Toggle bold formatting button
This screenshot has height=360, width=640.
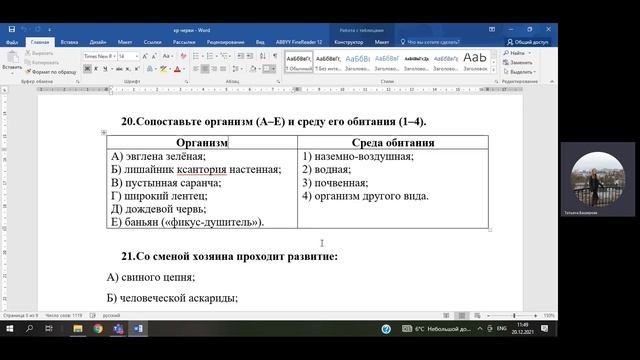[x=87, y=69]
